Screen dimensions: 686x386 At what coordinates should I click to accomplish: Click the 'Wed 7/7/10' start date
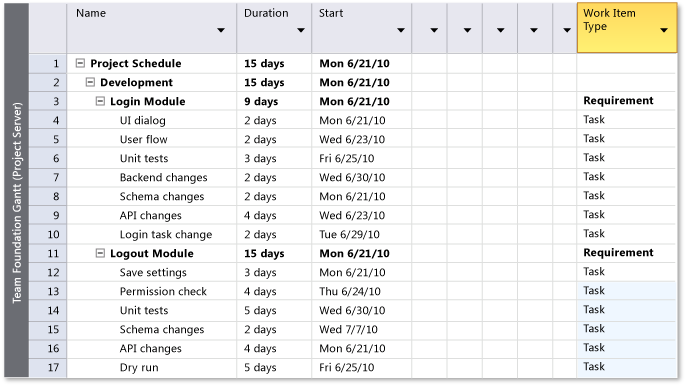pyautogui.click(x=348, y=330)
